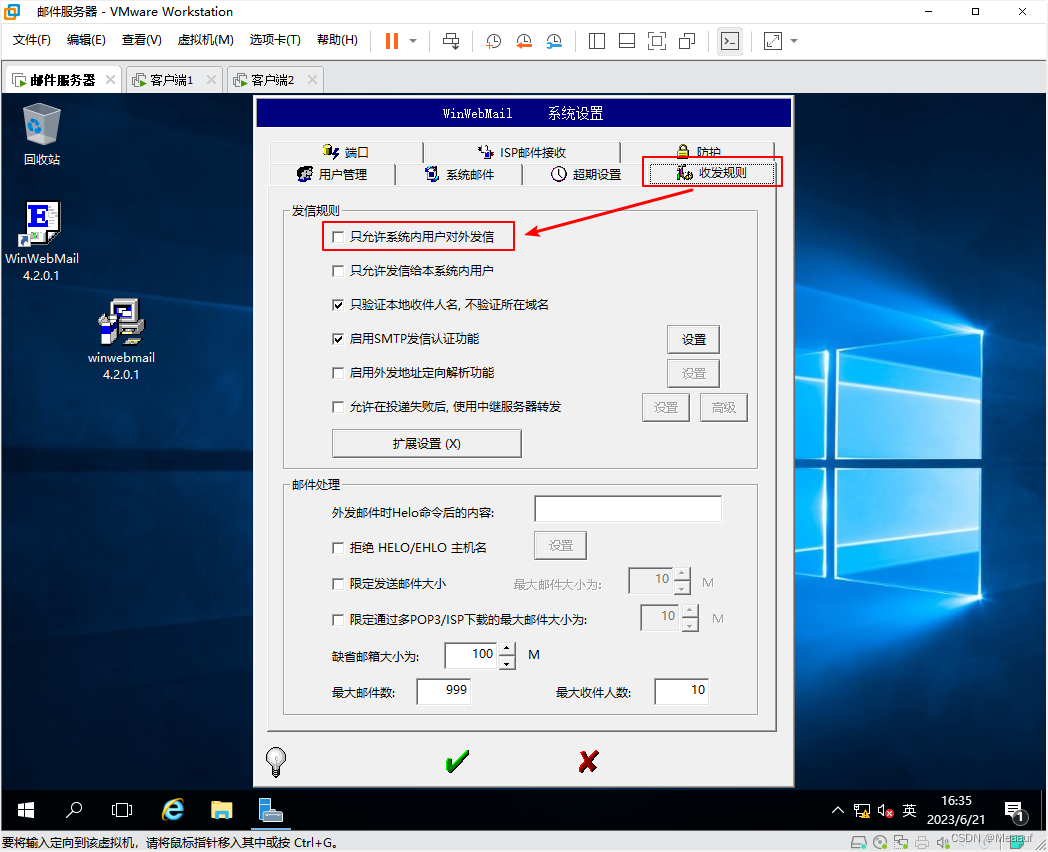
Task: Select the 系统邮件 settings tab
Action: (x=460, y=174)
